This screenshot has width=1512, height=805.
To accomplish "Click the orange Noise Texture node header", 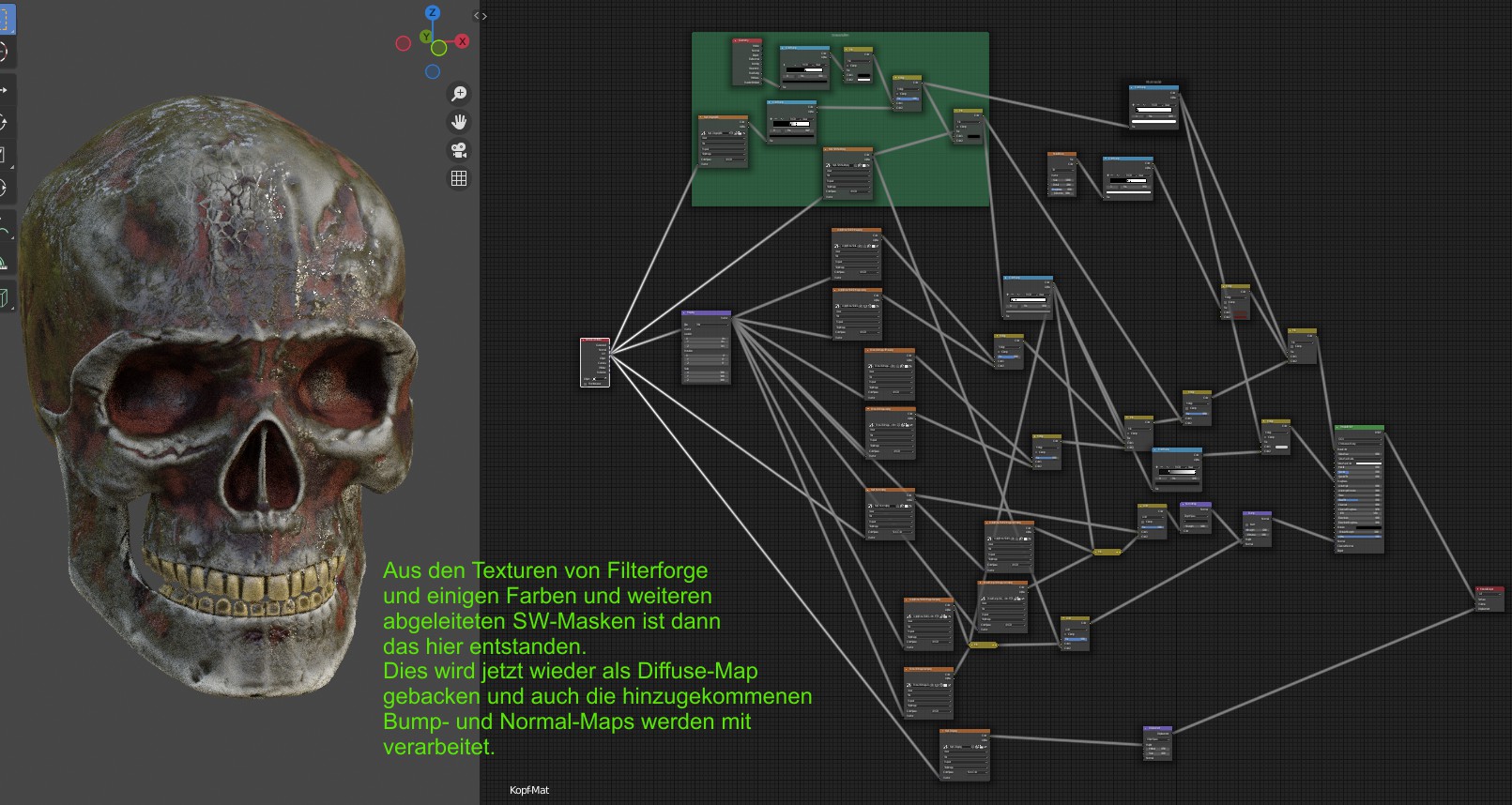I will [1061, 154].
